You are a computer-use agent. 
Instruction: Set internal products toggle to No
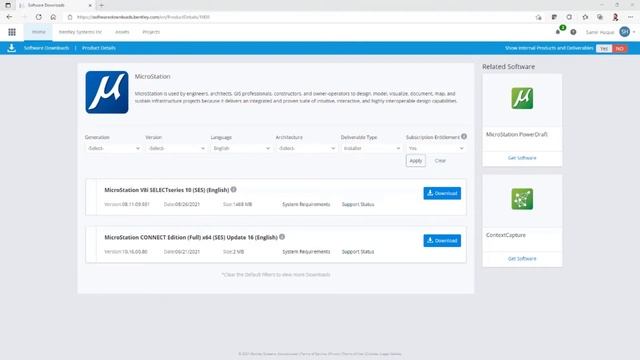[620, 48]
